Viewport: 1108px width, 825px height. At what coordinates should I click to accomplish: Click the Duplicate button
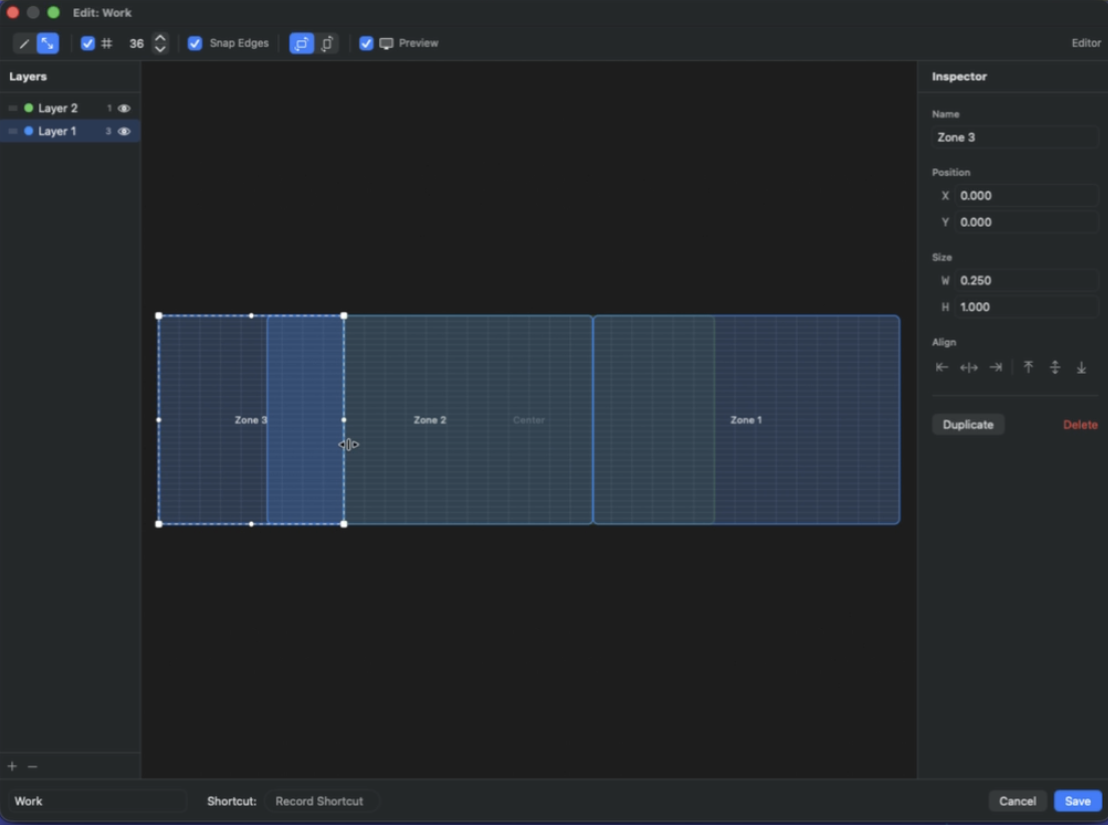[x=968, y=425]
